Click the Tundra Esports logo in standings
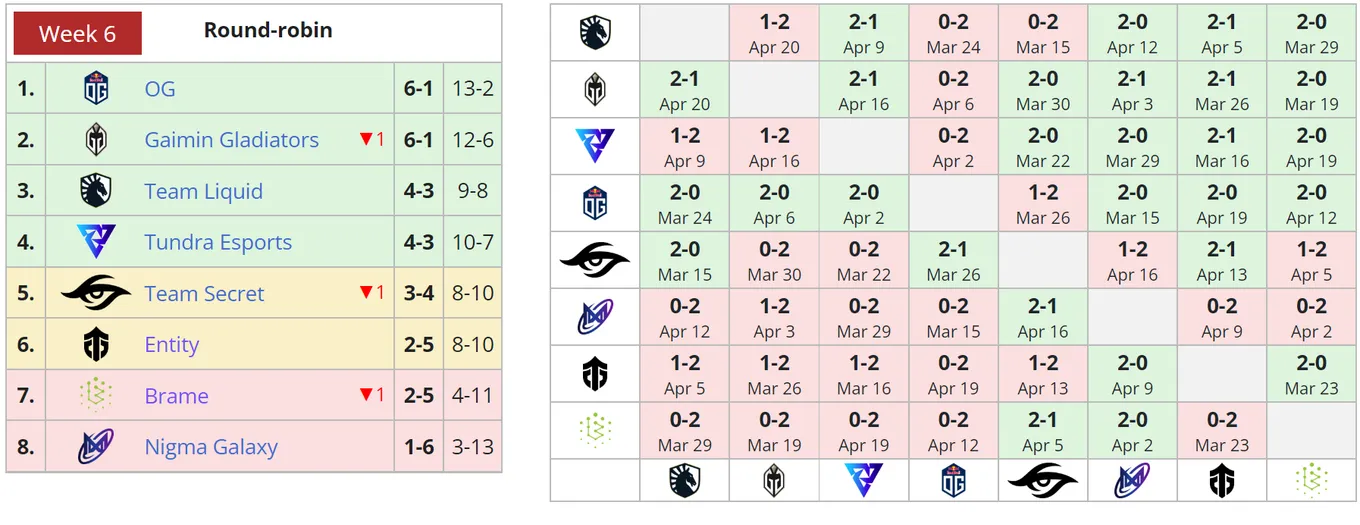Viewport: 1360px width, 525px height. coord(96,242)
